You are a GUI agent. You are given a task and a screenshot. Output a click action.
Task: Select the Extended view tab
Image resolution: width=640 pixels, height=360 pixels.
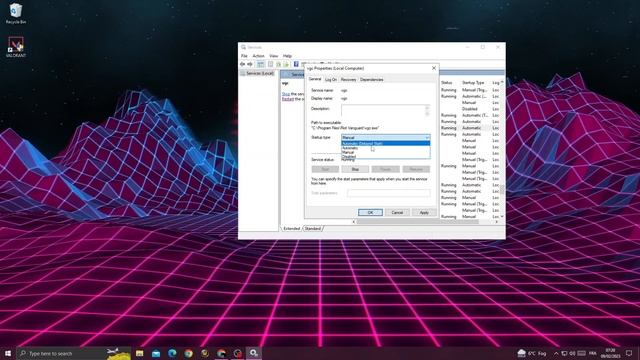point(291,229)
